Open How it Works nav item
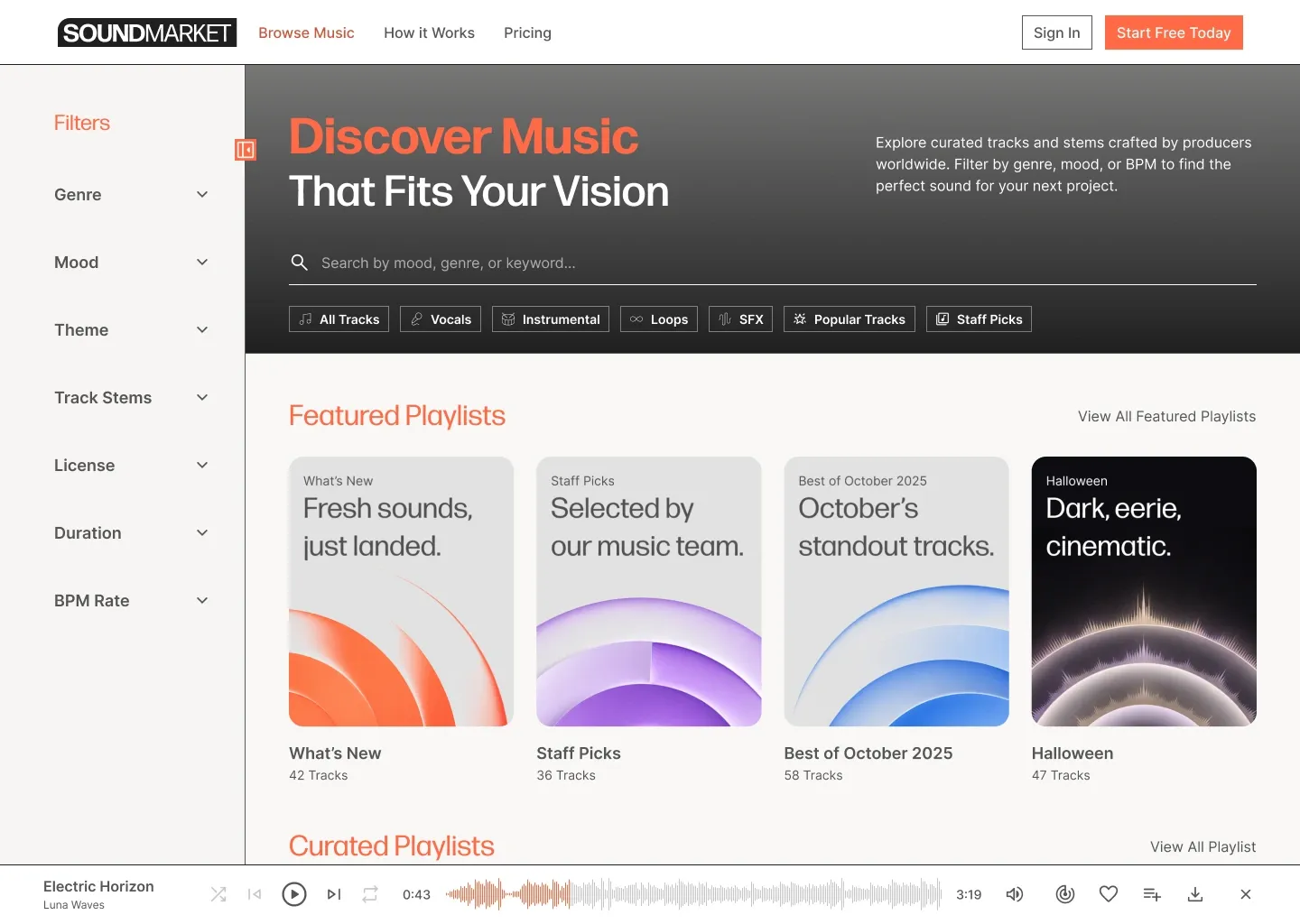 (429, 32)
